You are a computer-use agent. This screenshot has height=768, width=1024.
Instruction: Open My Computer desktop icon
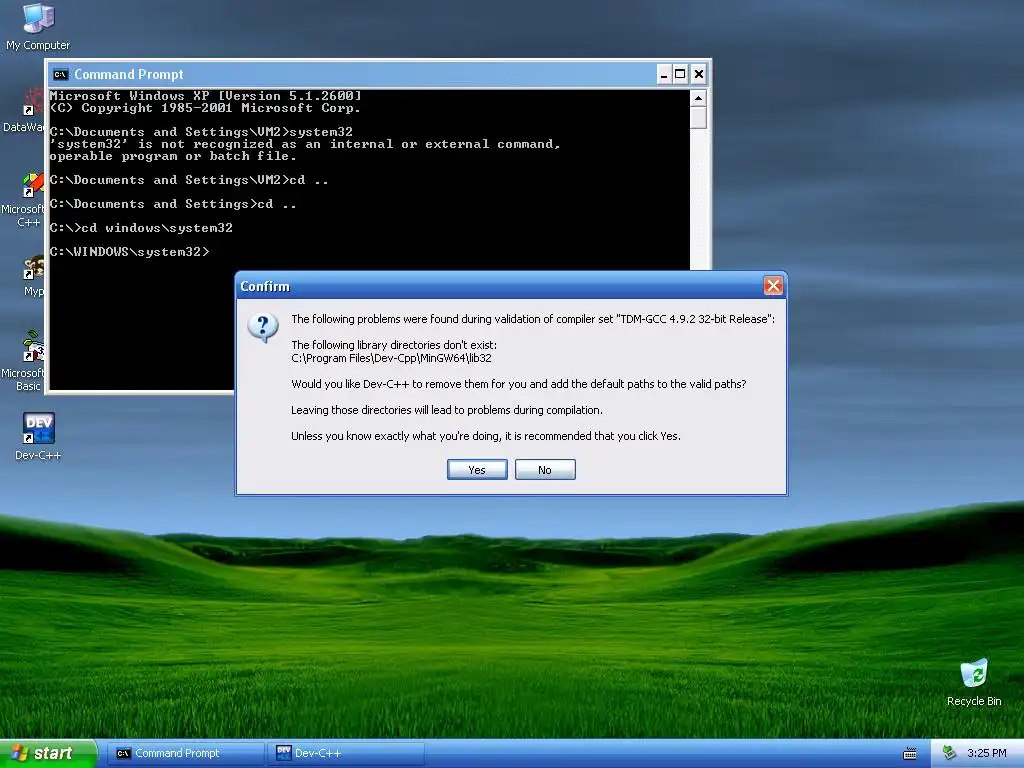point(38,26)
